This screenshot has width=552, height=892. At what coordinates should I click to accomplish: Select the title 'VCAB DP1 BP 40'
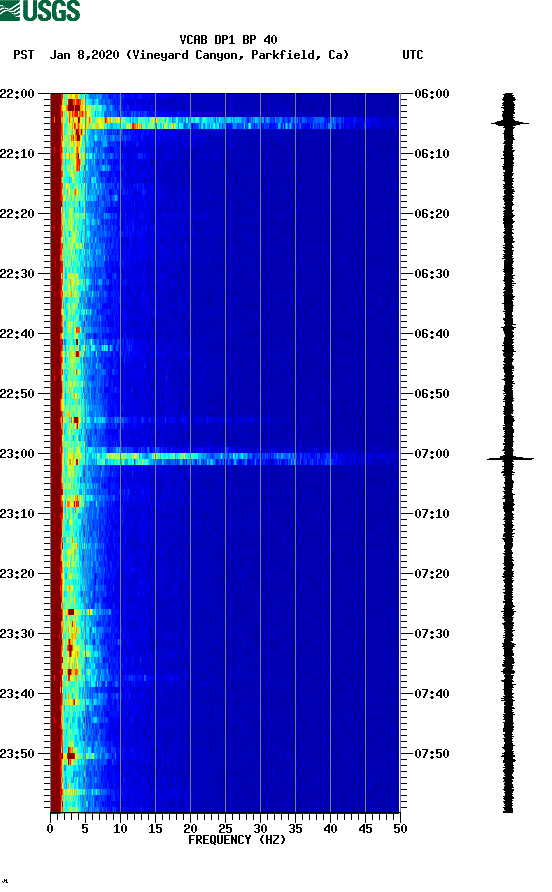(x=228, y=40)
